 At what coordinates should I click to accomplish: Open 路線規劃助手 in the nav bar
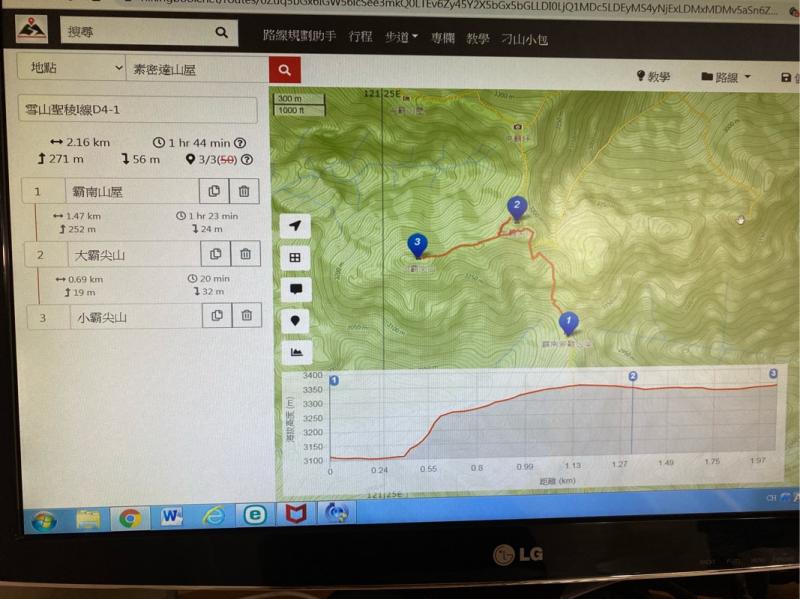click(x=299, y=35)
